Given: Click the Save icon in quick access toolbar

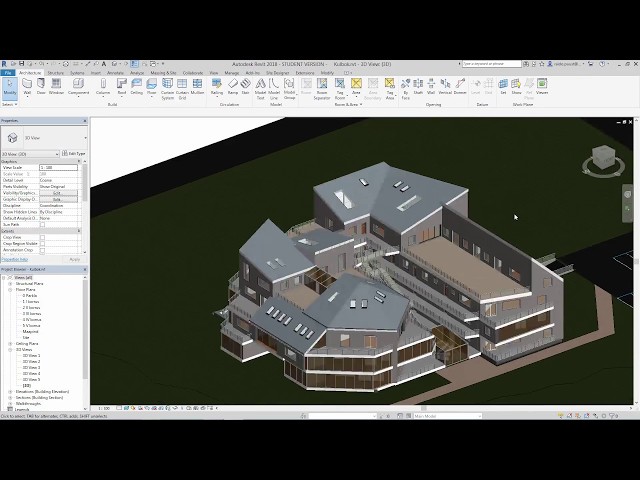Looking at the screenshot, I should (22, 64).
